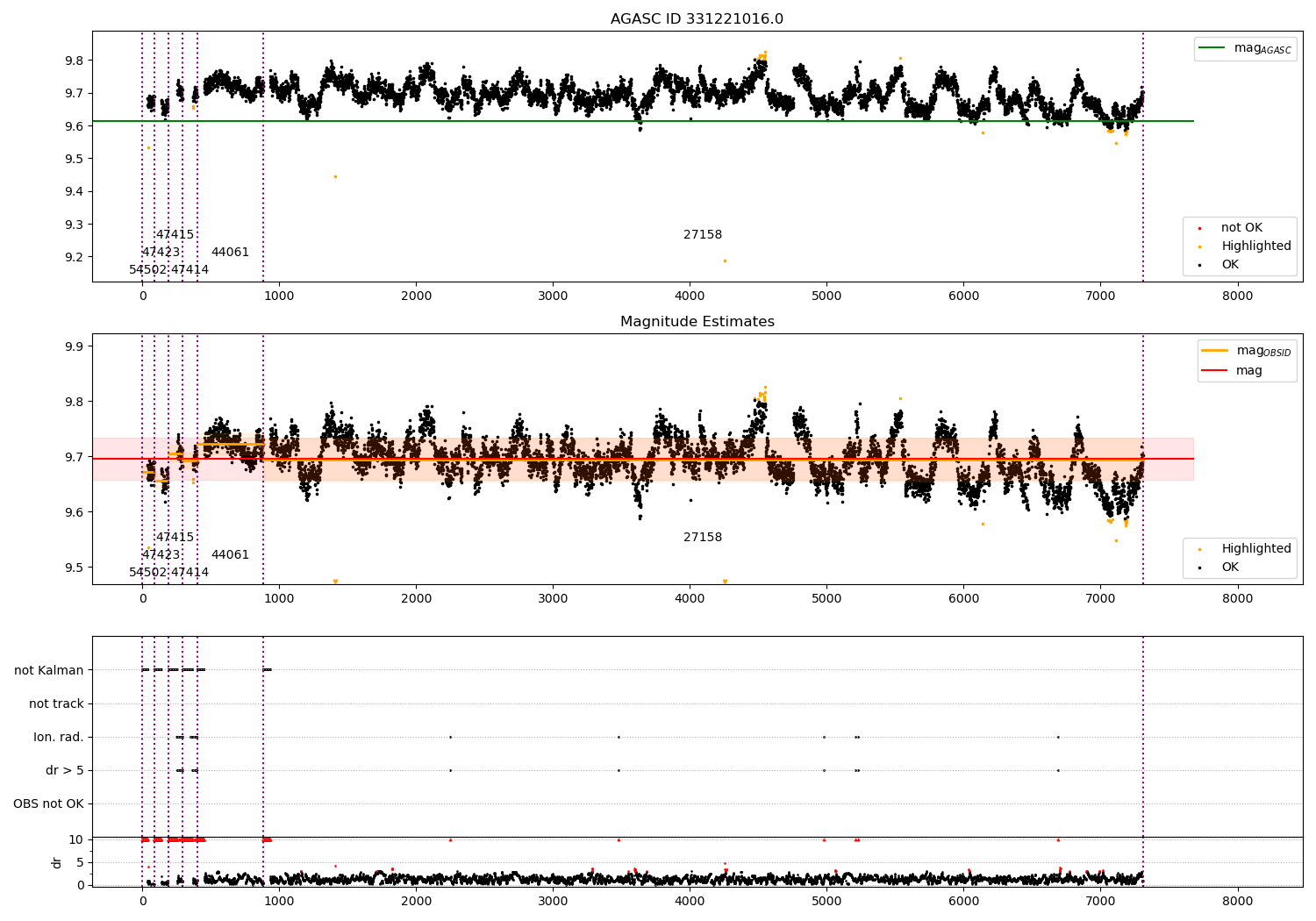This screenshot has height=921, width=1316.
Task: Select the Magnitude Estimates subplot title
Action: coord(697,322)
